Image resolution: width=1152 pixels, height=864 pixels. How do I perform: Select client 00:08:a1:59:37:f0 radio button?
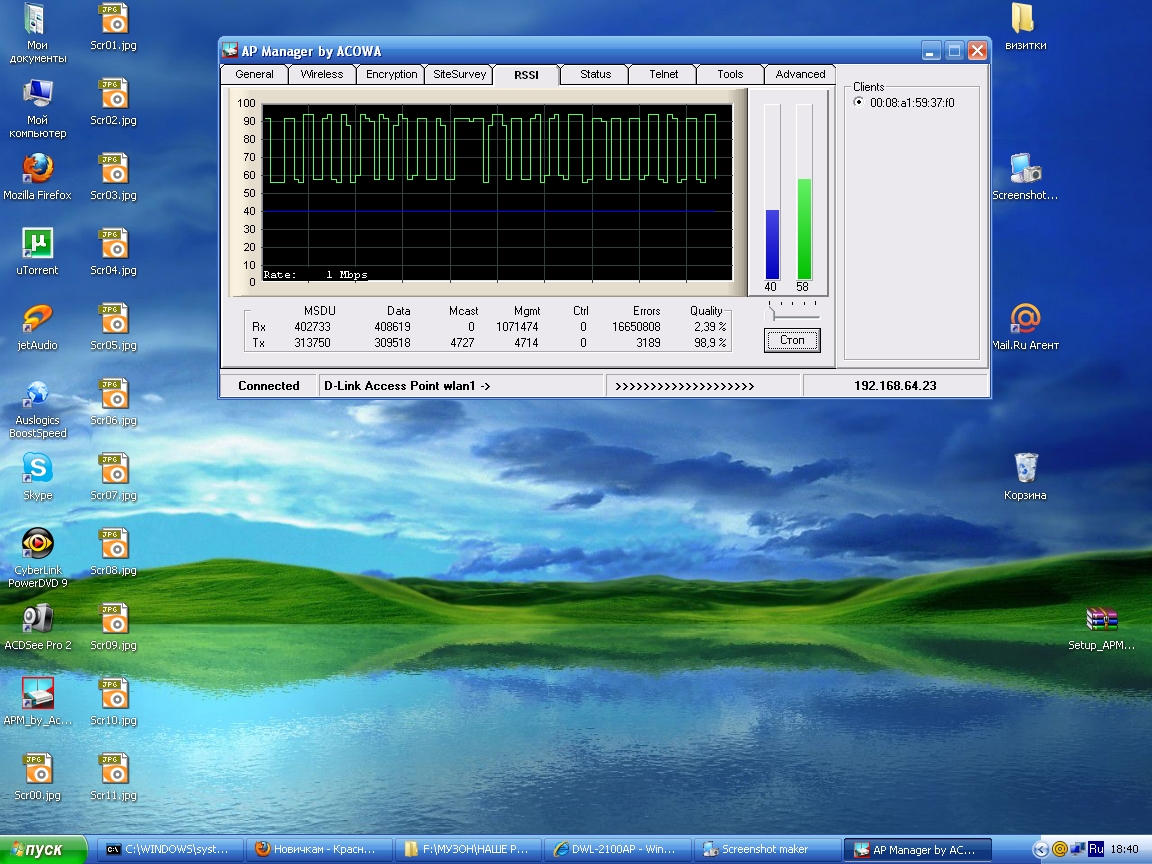coord(858,102)
